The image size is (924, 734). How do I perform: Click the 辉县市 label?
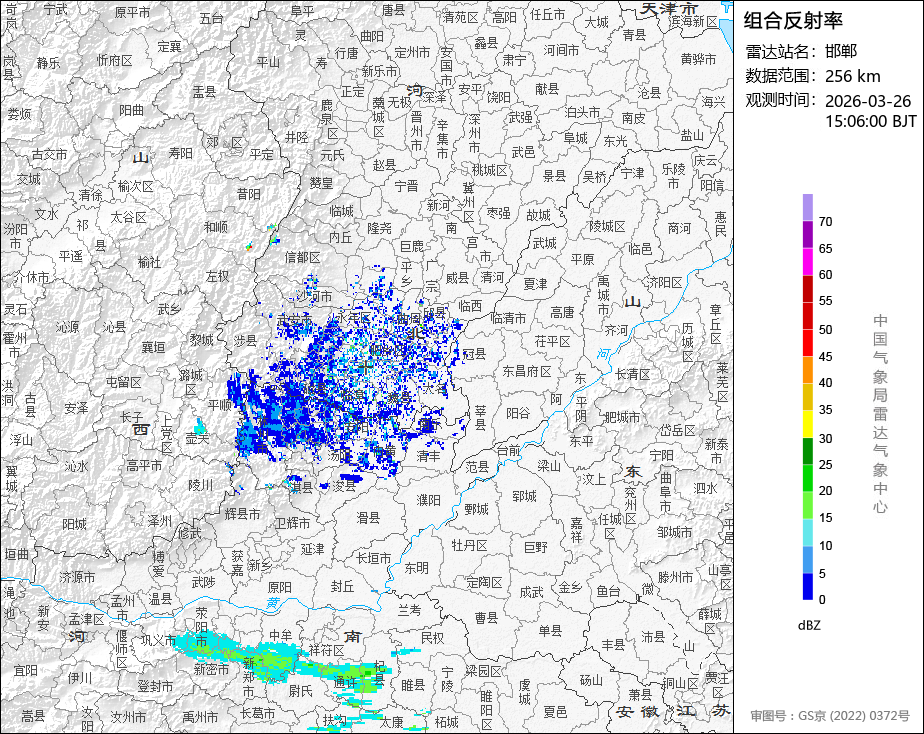pyautogui.click(x=242, y=514)
